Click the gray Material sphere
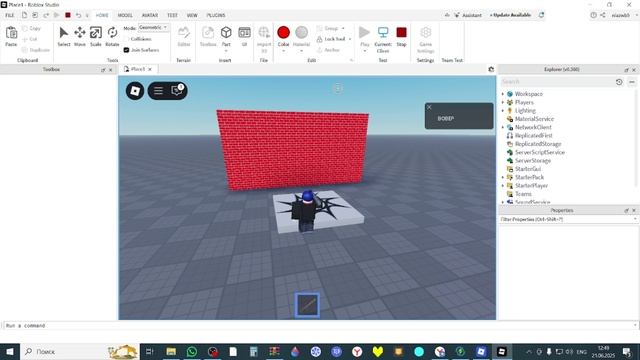The image size is (640, 360). click(301, 32)
